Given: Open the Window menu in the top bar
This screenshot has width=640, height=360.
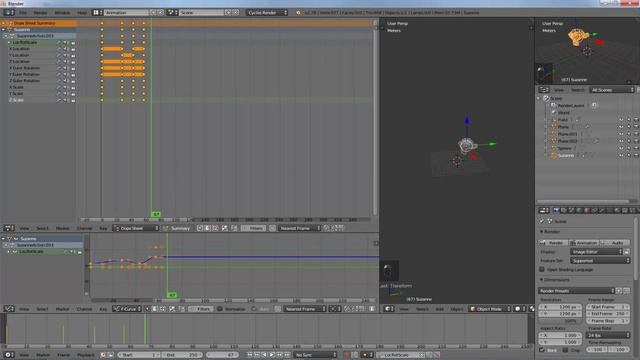Looking at the screenshot, I should click(62, 13).
